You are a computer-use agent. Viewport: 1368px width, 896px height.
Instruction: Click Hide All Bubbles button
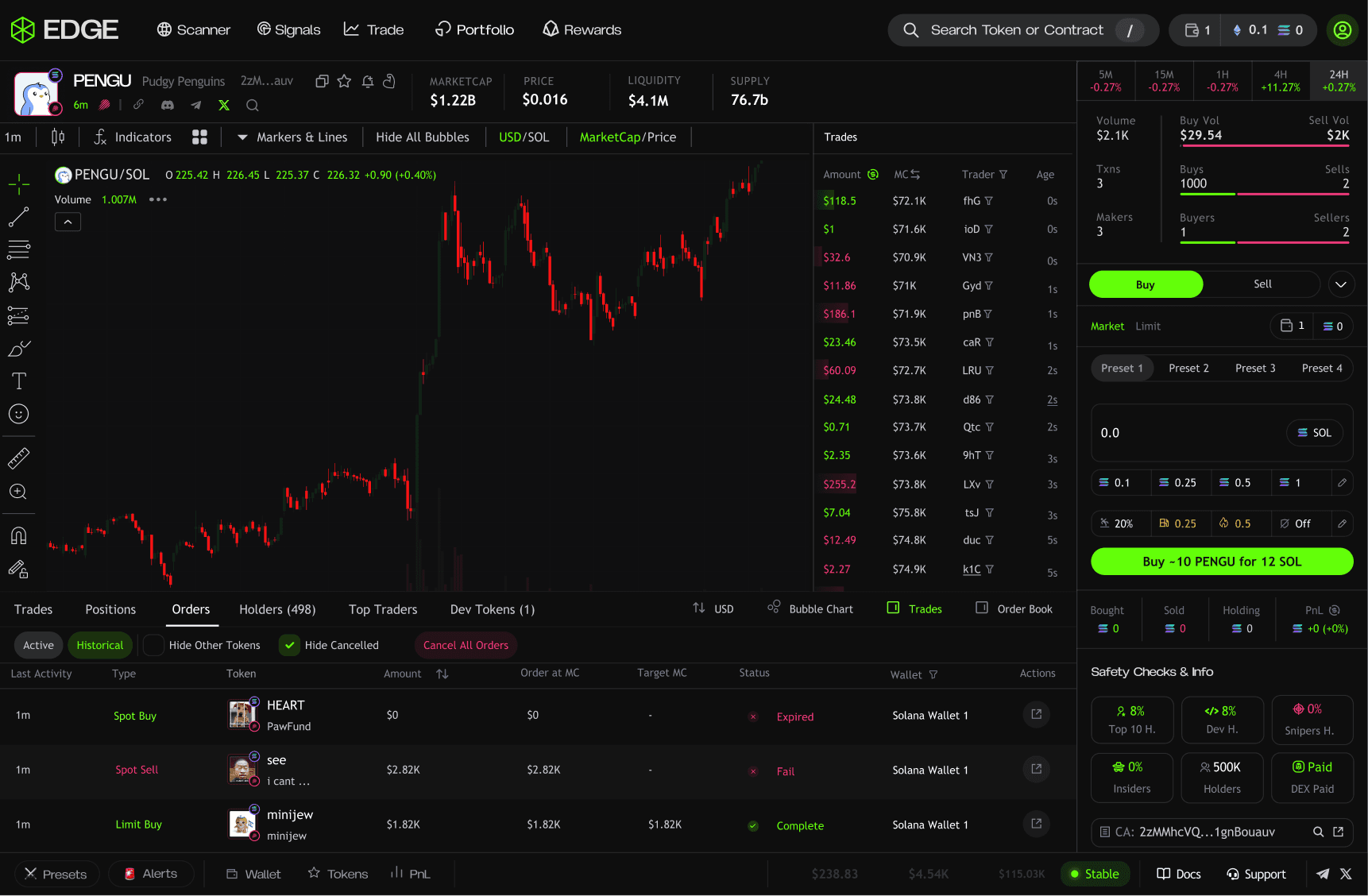pos(422,137)
